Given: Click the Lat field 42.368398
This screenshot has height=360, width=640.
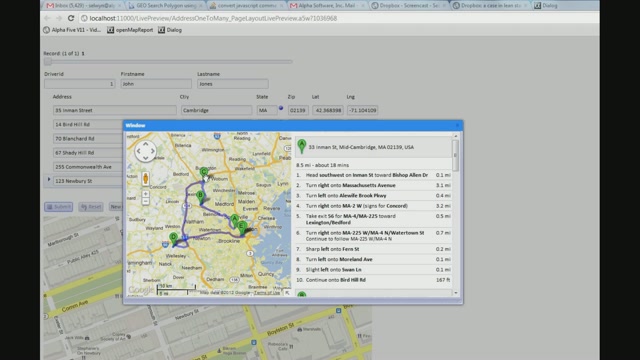Looking at the screenshot, I should [x=328, y=110].
